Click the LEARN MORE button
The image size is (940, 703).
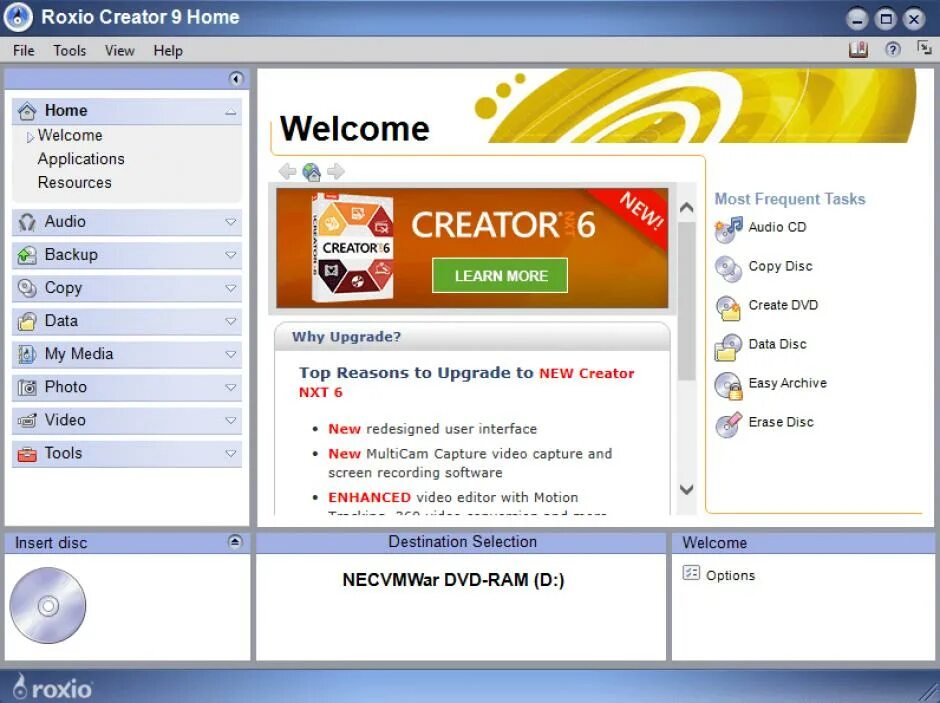[500, 276]
